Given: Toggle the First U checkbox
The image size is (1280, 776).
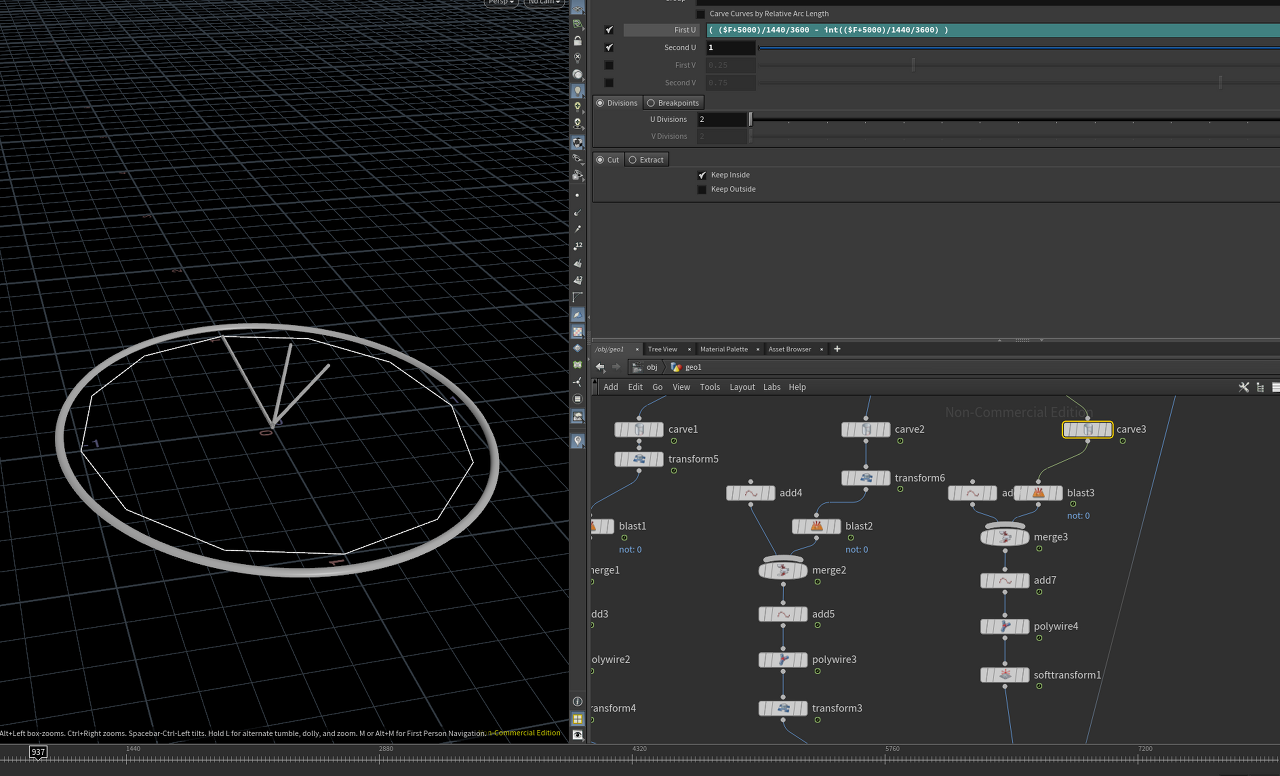Looking at the screenshot, I should (609, 30).
